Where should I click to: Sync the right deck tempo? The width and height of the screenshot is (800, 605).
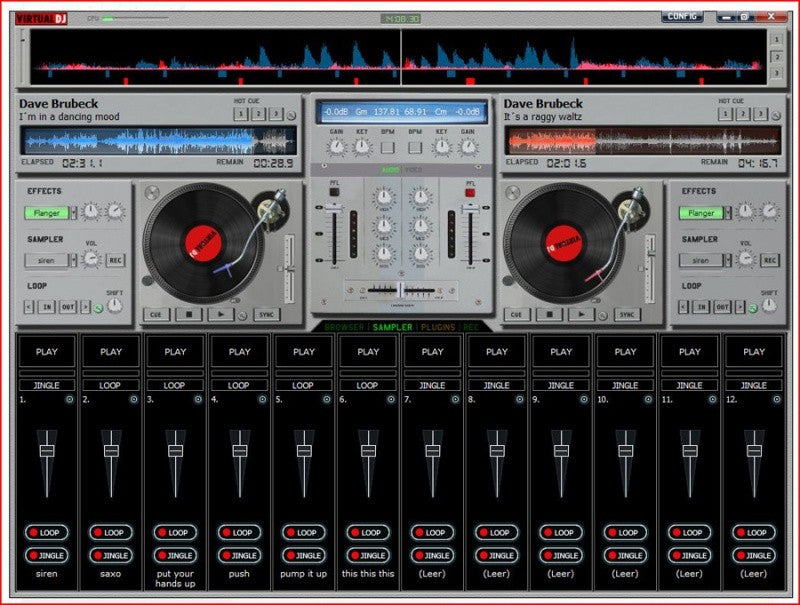coord(627,314)
